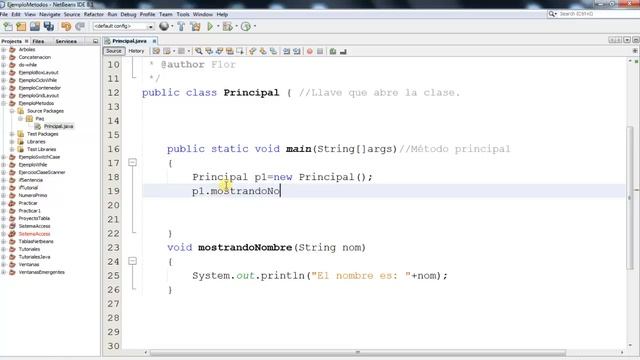Click the Undo arrow icon

click(66, 27)
